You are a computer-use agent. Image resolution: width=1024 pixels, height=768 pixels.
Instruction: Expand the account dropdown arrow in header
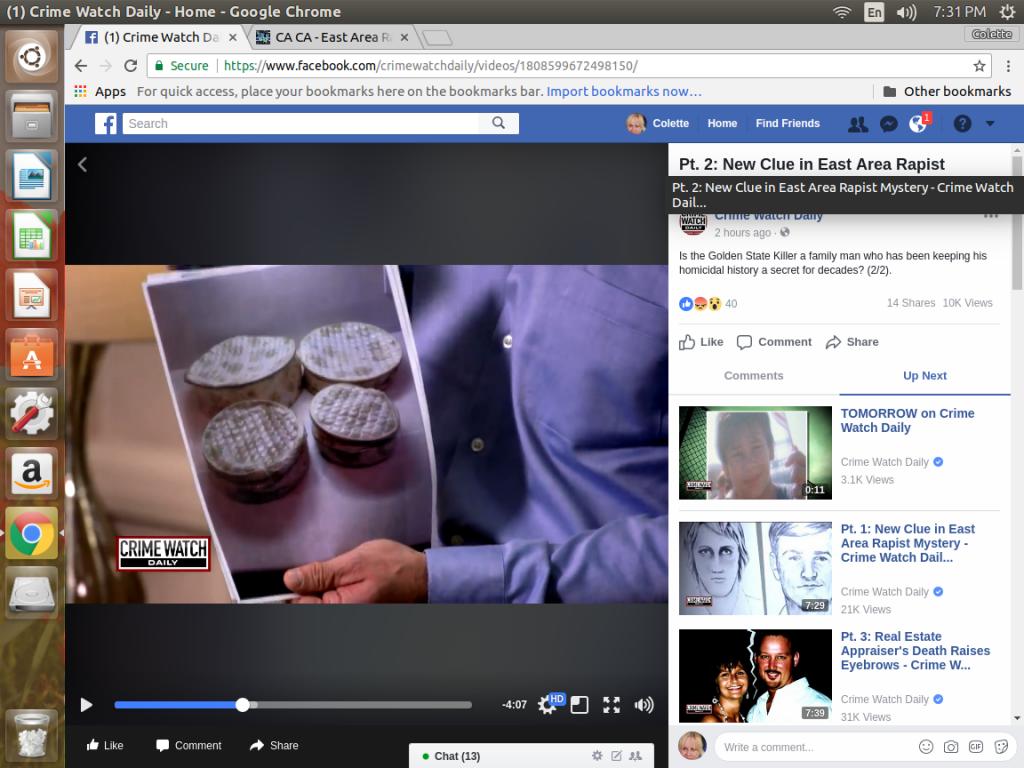click(990, 124)
